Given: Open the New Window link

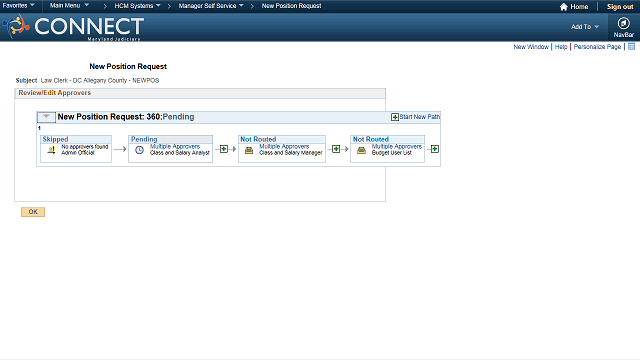Looking at the screenshot, I should click(x=531, y=47).
